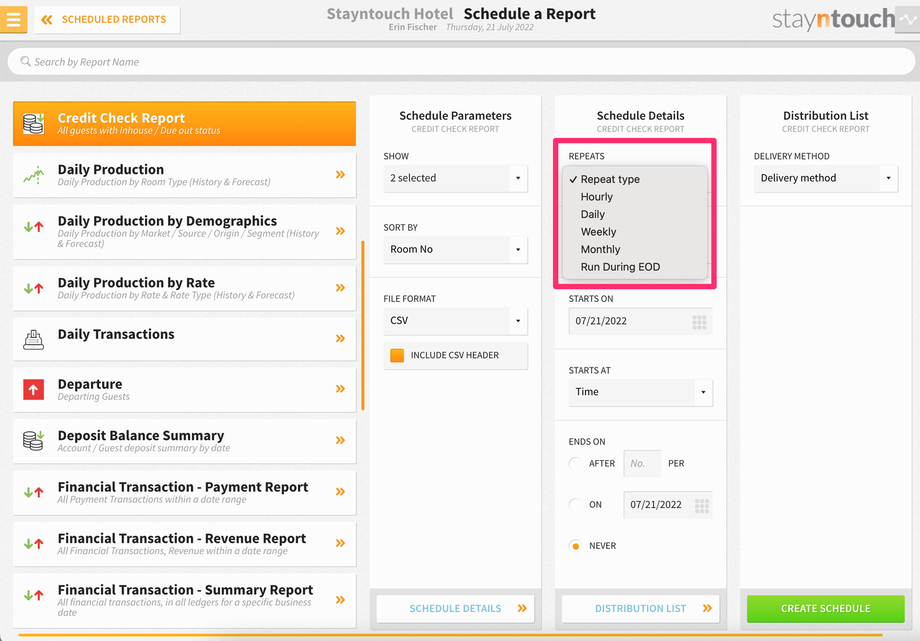Open Financial Transaction Payment Report chevron
920x641 pixels.
[x=340, y=492]
